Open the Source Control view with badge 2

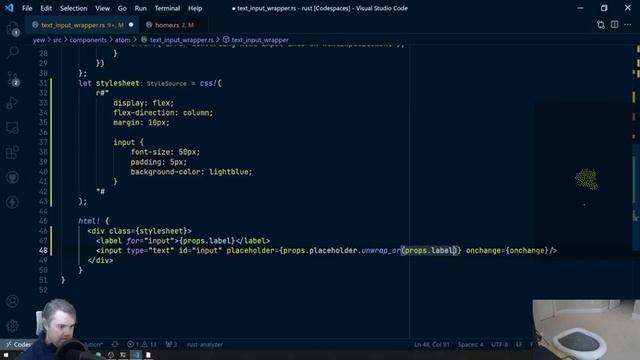pos(13,78)
